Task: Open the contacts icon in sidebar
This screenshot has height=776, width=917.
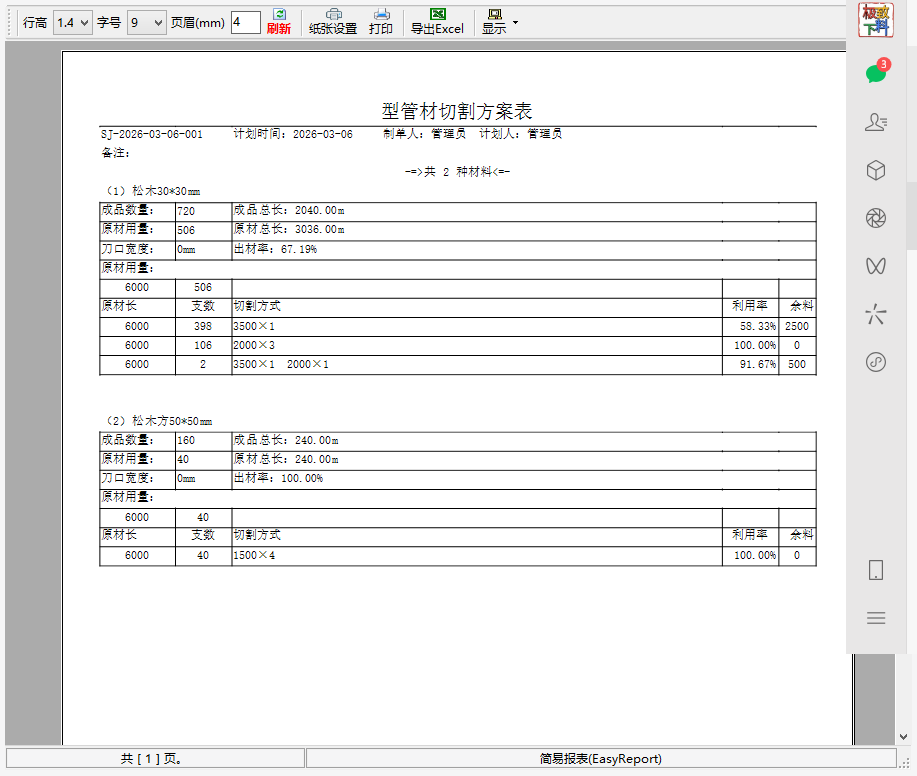Action: pos(876,122)
